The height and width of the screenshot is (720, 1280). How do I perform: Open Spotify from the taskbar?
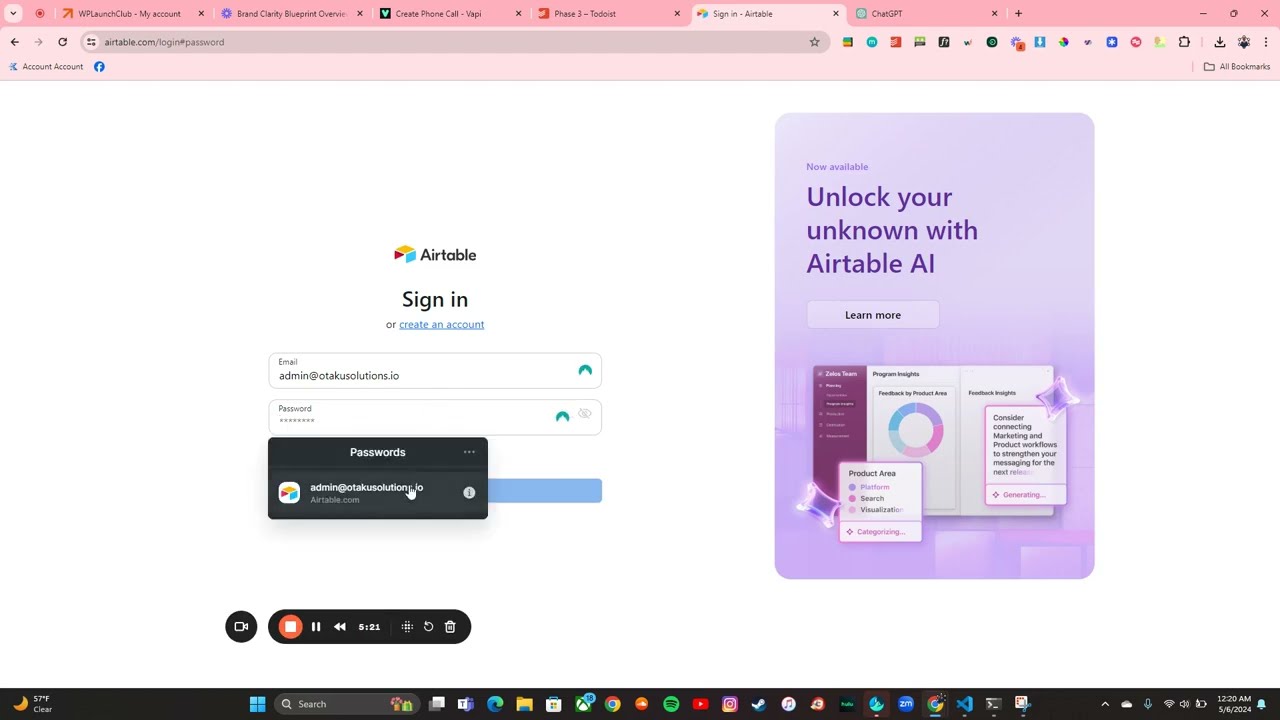tap(671, 704)
